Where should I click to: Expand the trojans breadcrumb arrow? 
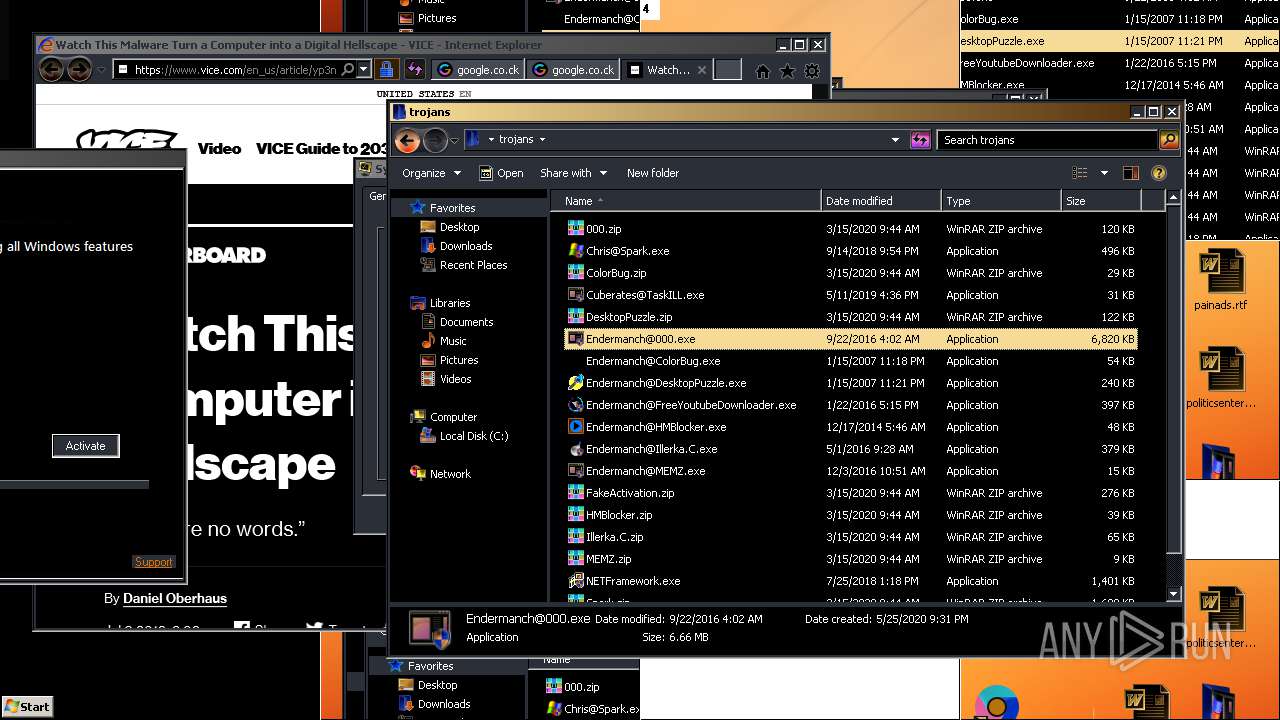(542, 140)
